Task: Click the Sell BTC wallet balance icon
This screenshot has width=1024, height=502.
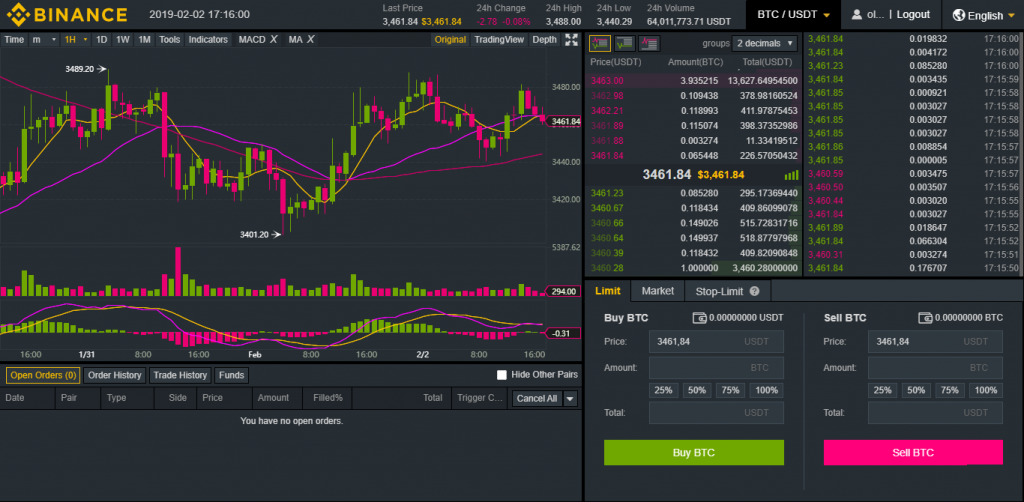Action: [925, 318]
